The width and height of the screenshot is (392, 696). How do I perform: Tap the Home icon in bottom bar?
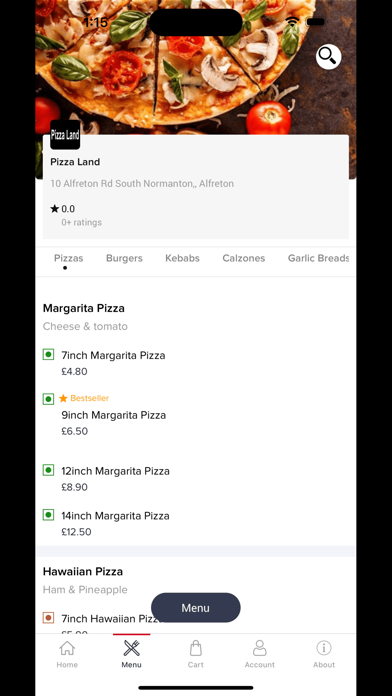click(67, 648)
